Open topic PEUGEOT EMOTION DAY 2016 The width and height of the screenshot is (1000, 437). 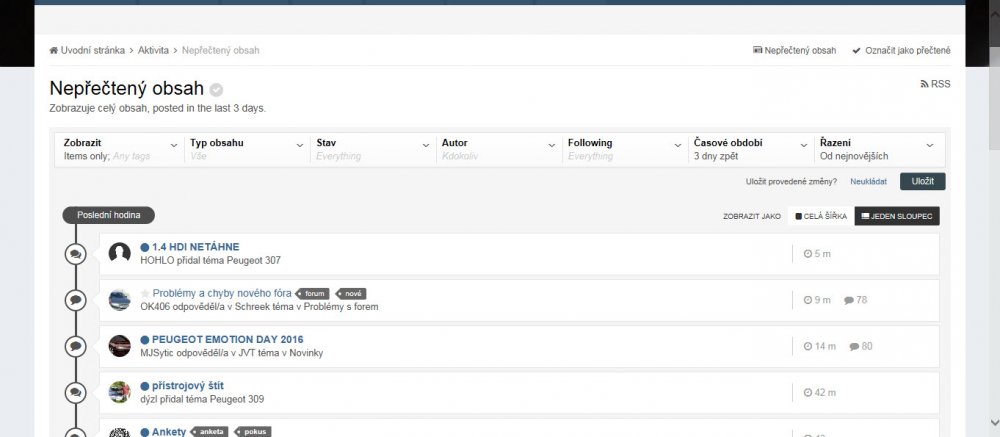[228, 339]
